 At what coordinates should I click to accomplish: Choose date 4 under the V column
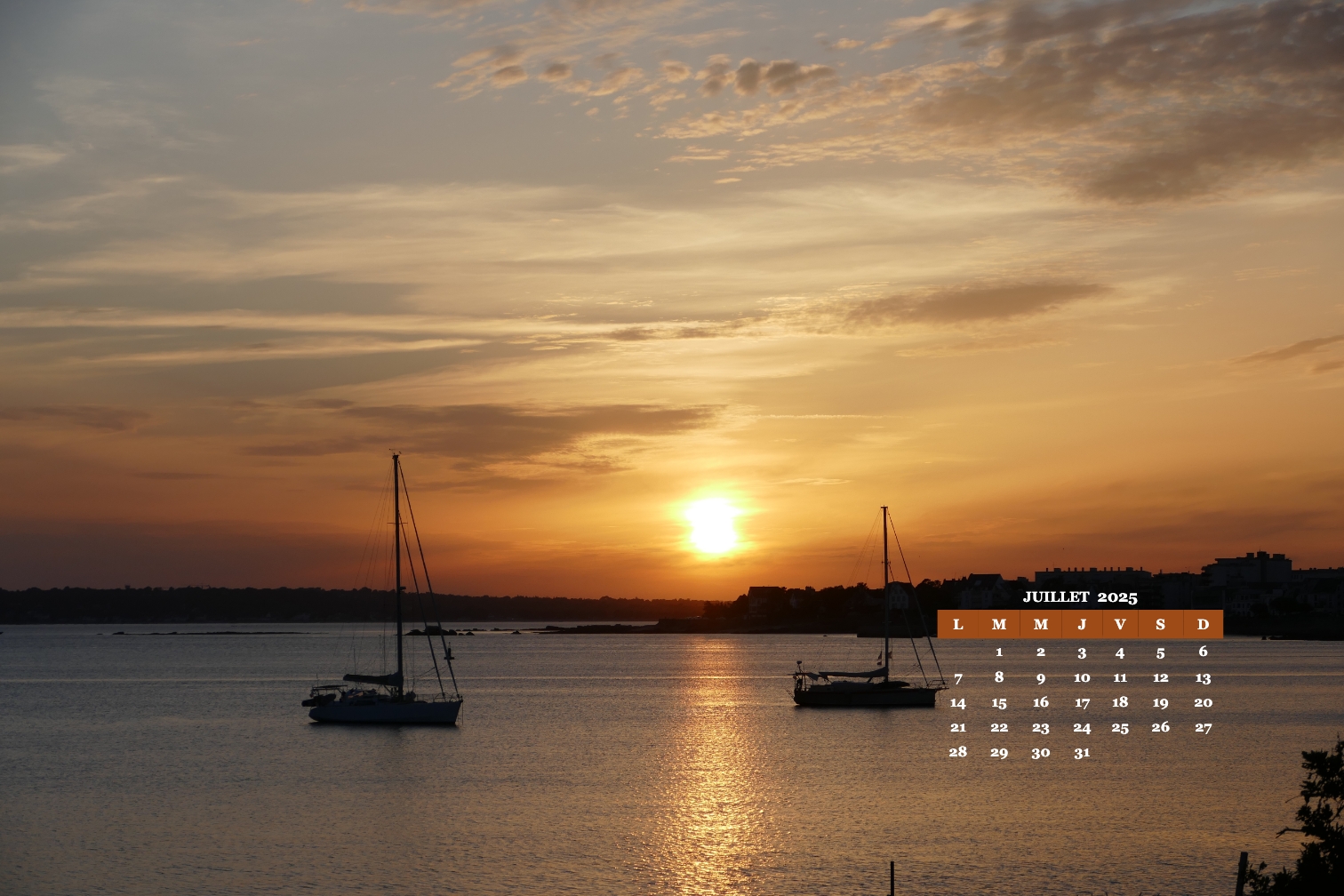[x=1120, y=652]
